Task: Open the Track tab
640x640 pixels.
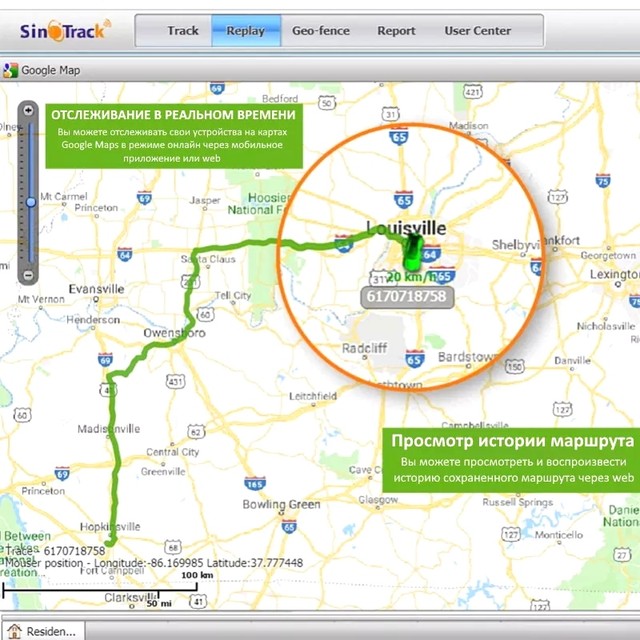Action: tap(182, 31)
